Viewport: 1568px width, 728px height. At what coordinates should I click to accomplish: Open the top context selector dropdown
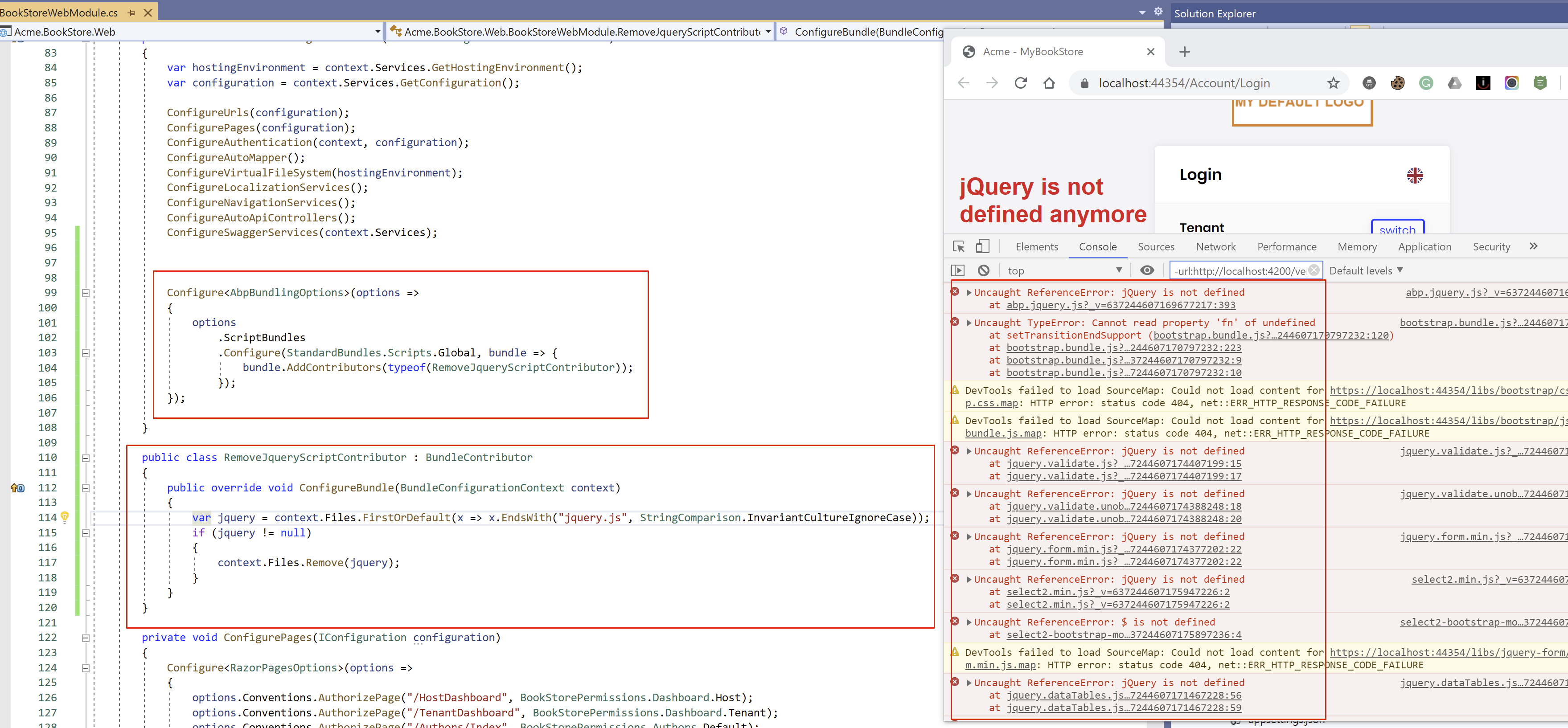[x=1063, y=270]
